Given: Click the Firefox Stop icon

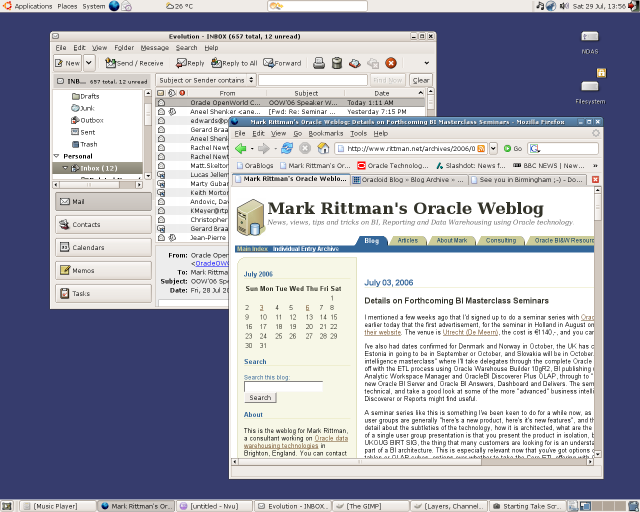Looking at the screenshot, I should pos(305,148).
